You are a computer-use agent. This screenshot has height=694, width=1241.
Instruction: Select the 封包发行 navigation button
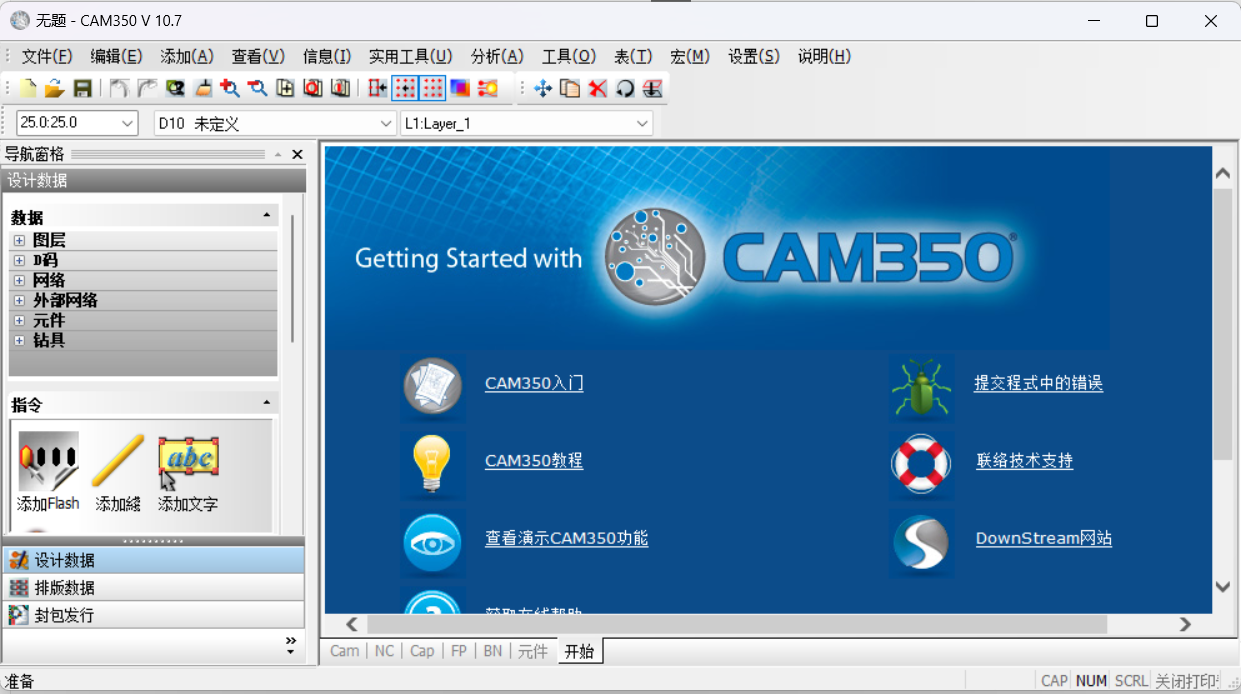pyautogui.click(x=154, y=614)
